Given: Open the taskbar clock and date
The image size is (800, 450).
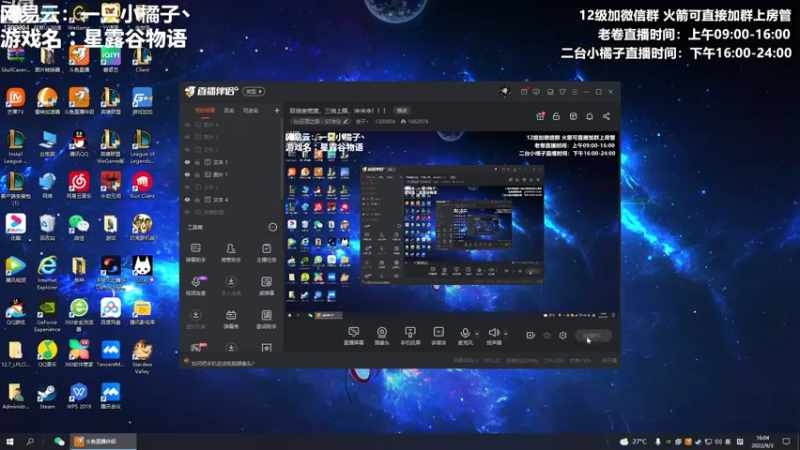Looking at the screenshot, I should point(762,441).
